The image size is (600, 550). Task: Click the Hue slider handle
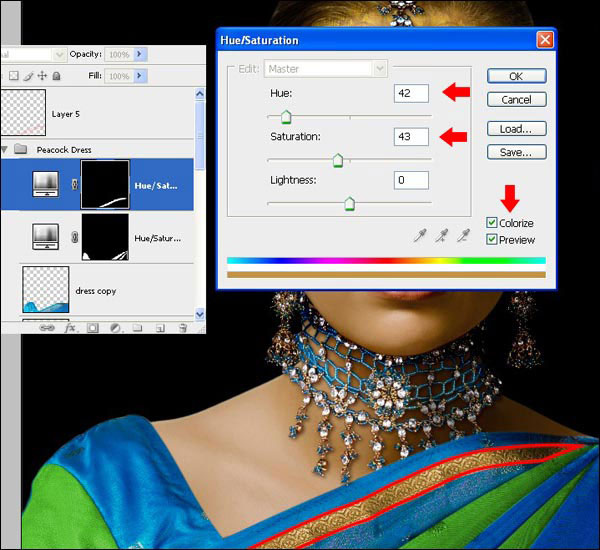coord(286,117)
